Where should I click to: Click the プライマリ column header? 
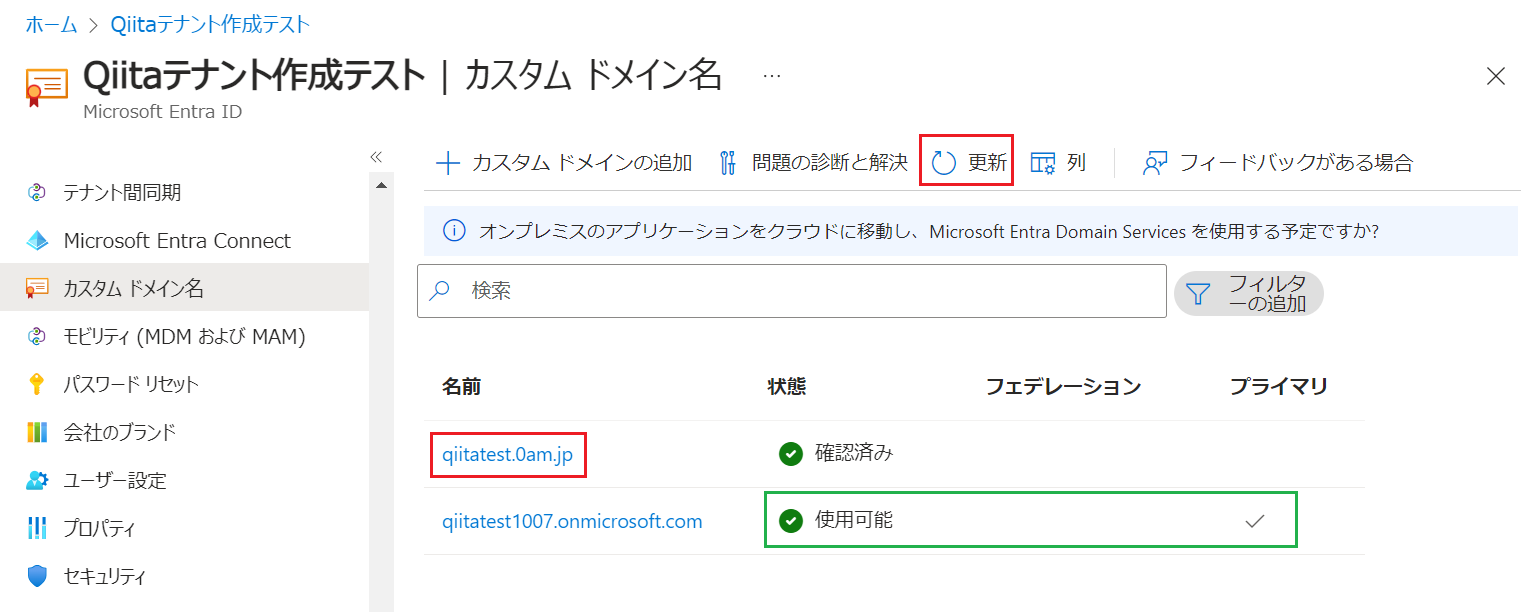(1278, 387)
